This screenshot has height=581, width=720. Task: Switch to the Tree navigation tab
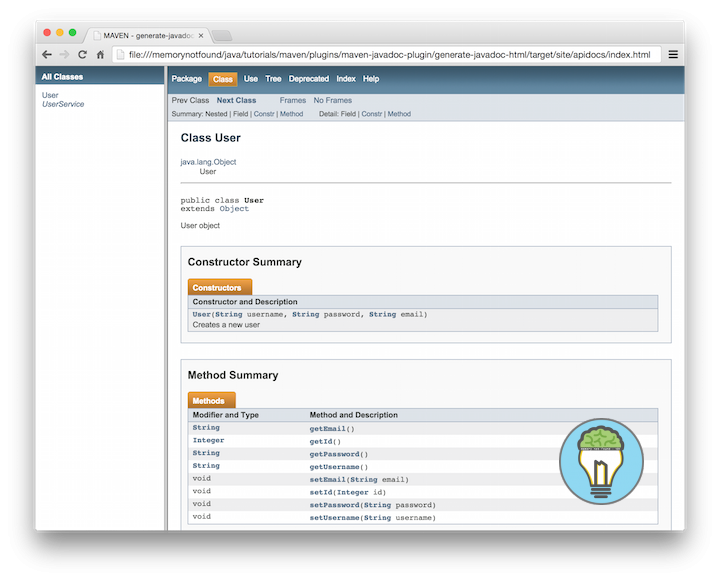[x=273, y=79]
